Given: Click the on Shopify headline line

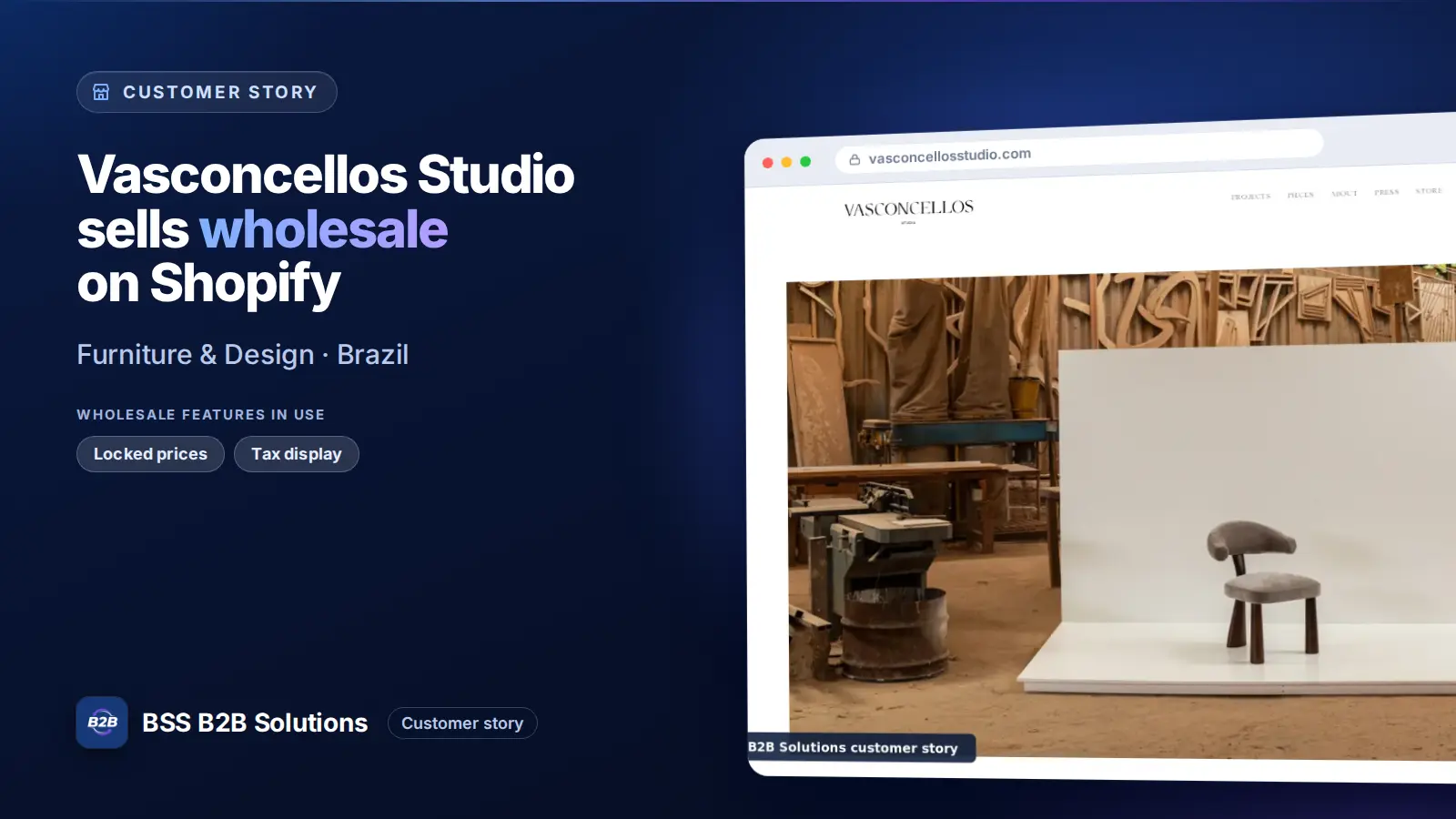Looking at the screenshot, I should [x=209, y=284].
